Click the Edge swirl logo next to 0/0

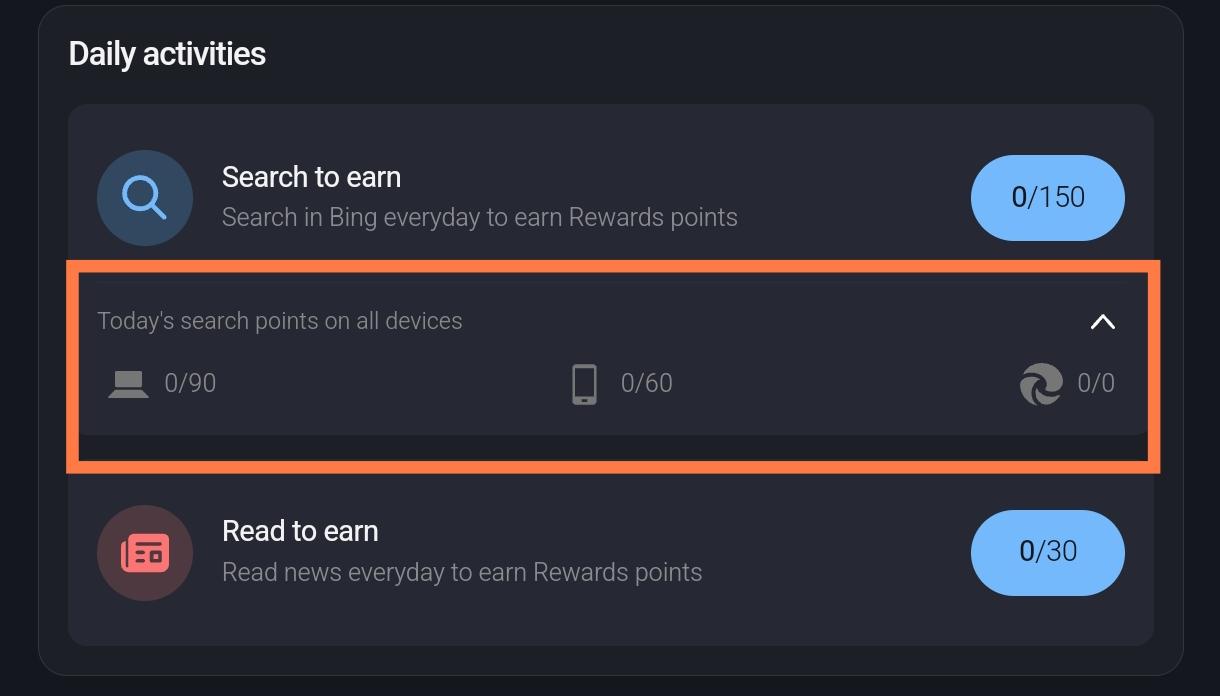click(1040, 384)
